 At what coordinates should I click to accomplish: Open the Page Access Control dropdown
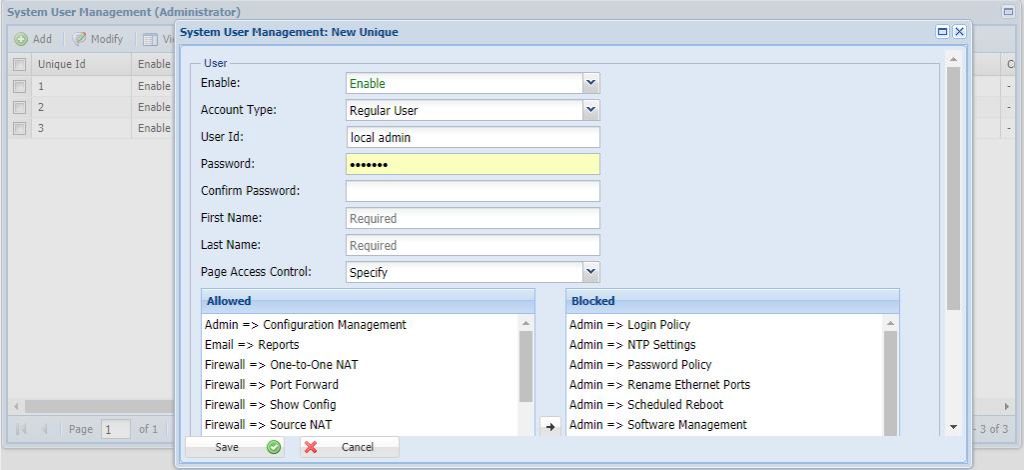(x=591, y=271)
